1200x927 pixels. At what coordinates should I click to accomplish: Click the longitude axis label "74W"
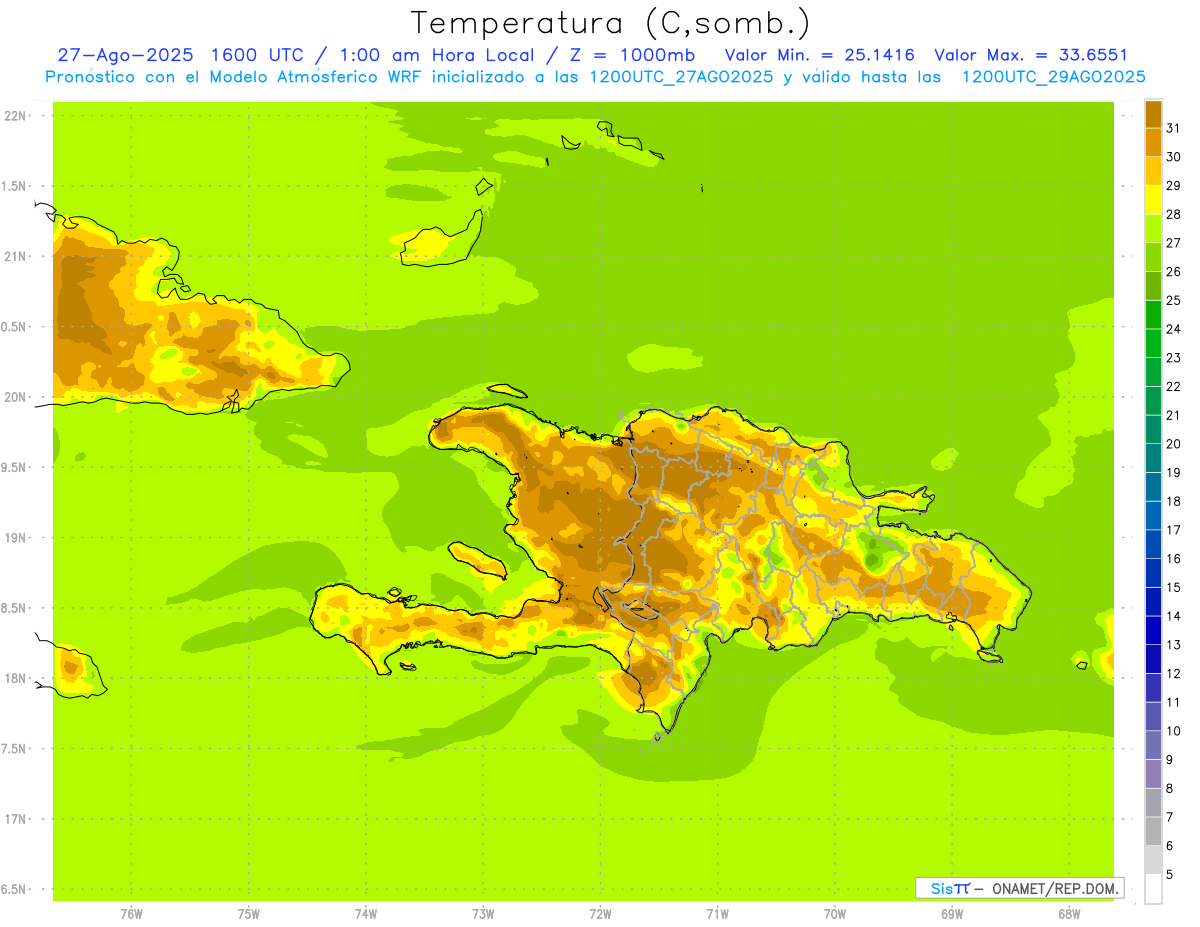pos(366,914)
